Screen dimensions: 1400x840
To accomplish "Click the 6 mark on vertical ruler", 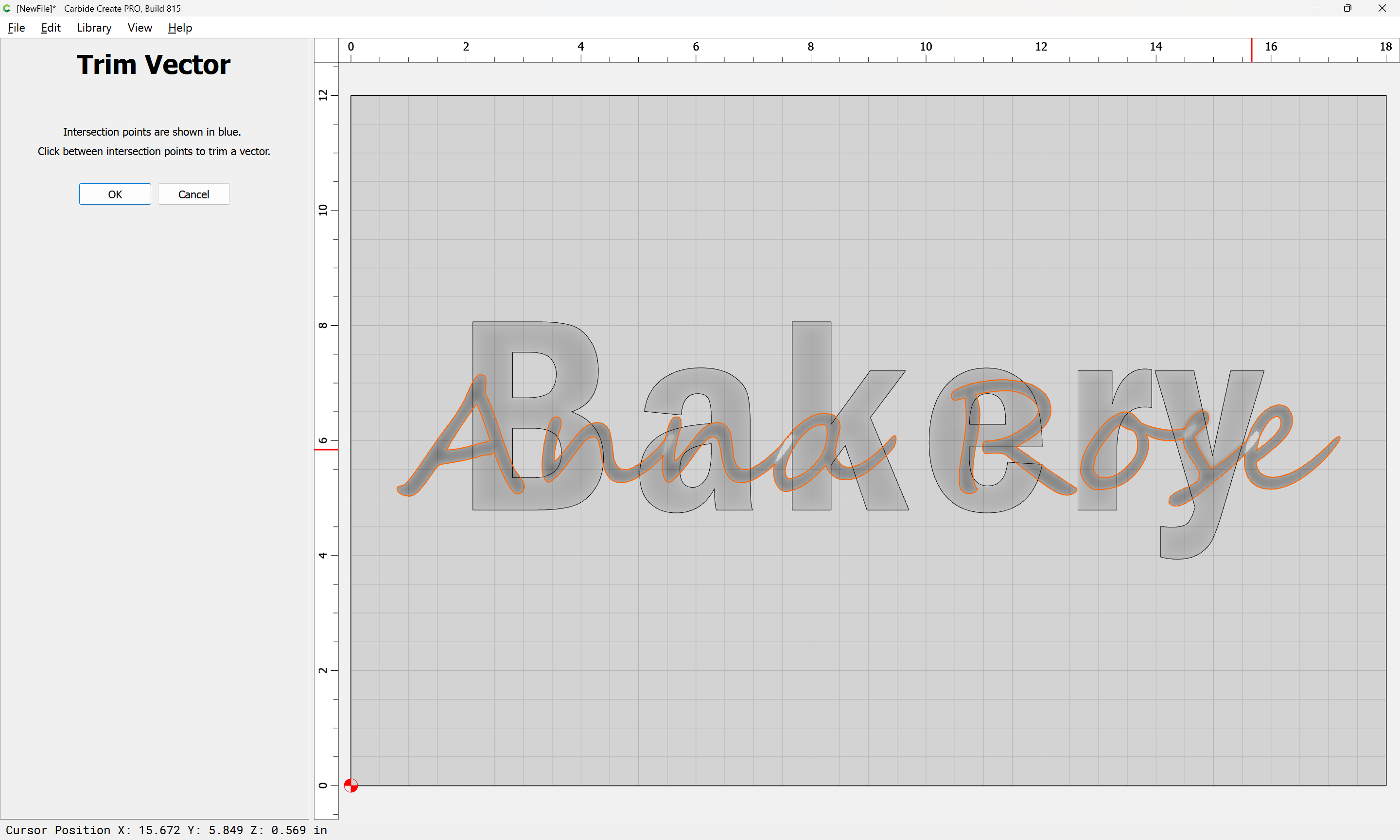I will point(323,440).
